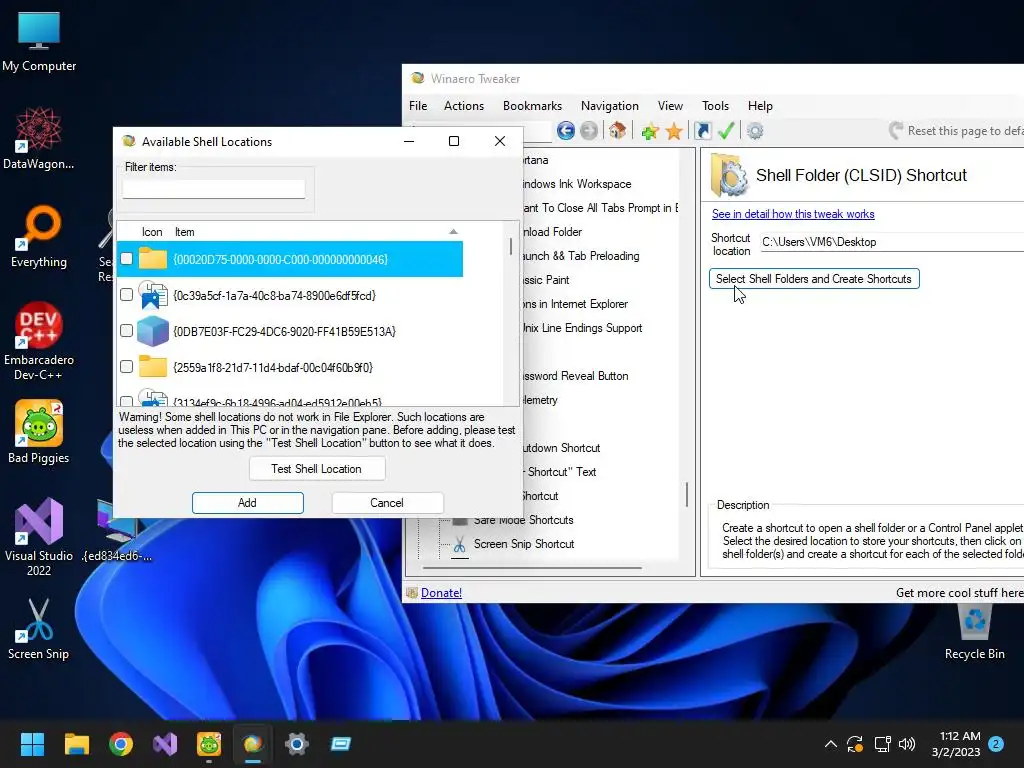Open the Navigation menu
Viewport: 1024px width, 768px height.
(x=609, y=106)
